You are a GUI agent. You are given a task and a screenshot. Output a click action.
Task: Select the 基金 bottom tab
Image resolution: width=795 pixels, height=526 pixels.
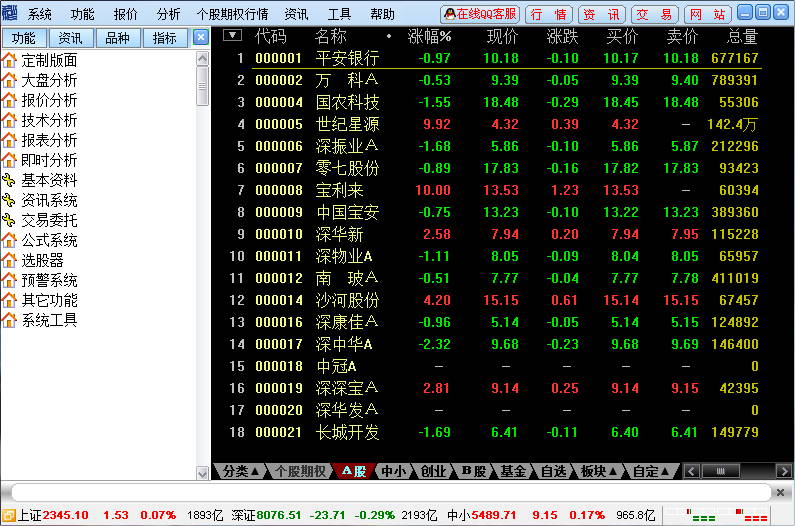[x=514, y=471]
